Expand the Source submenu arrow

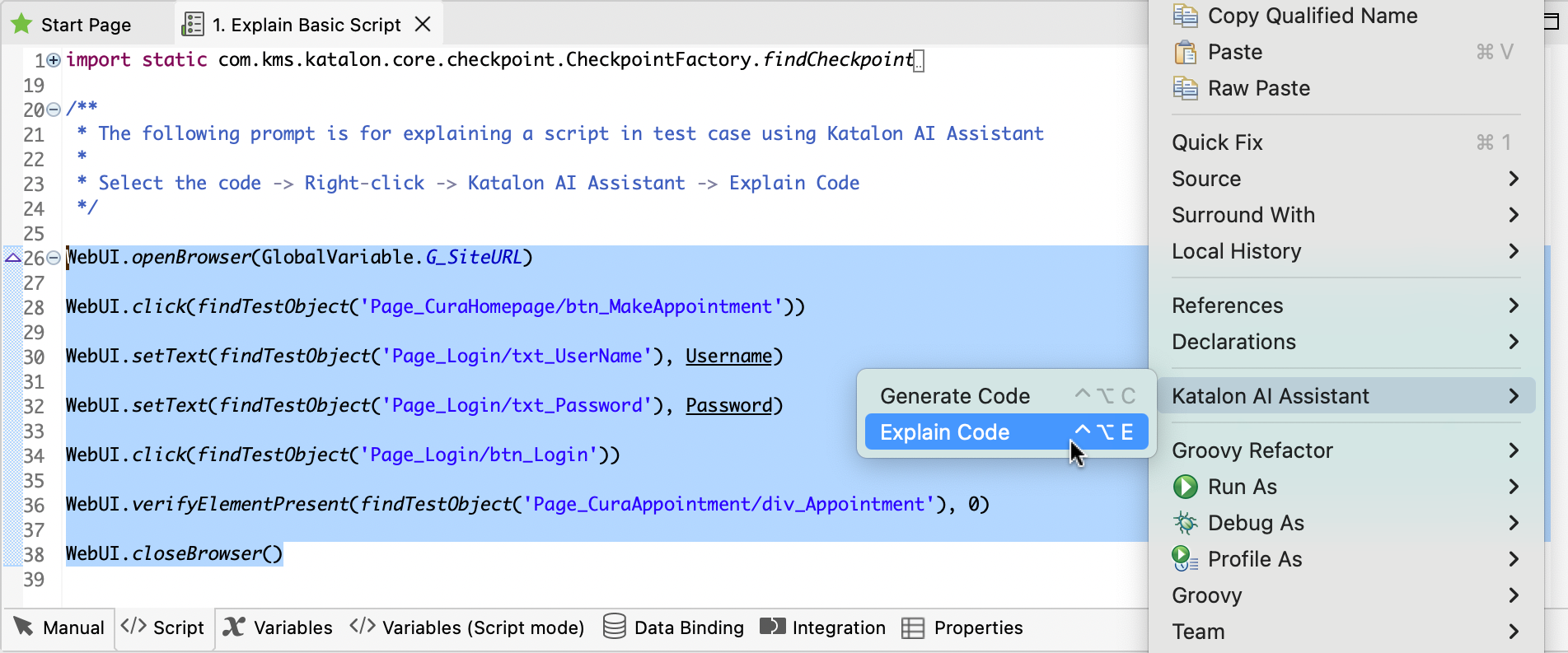1514,179
